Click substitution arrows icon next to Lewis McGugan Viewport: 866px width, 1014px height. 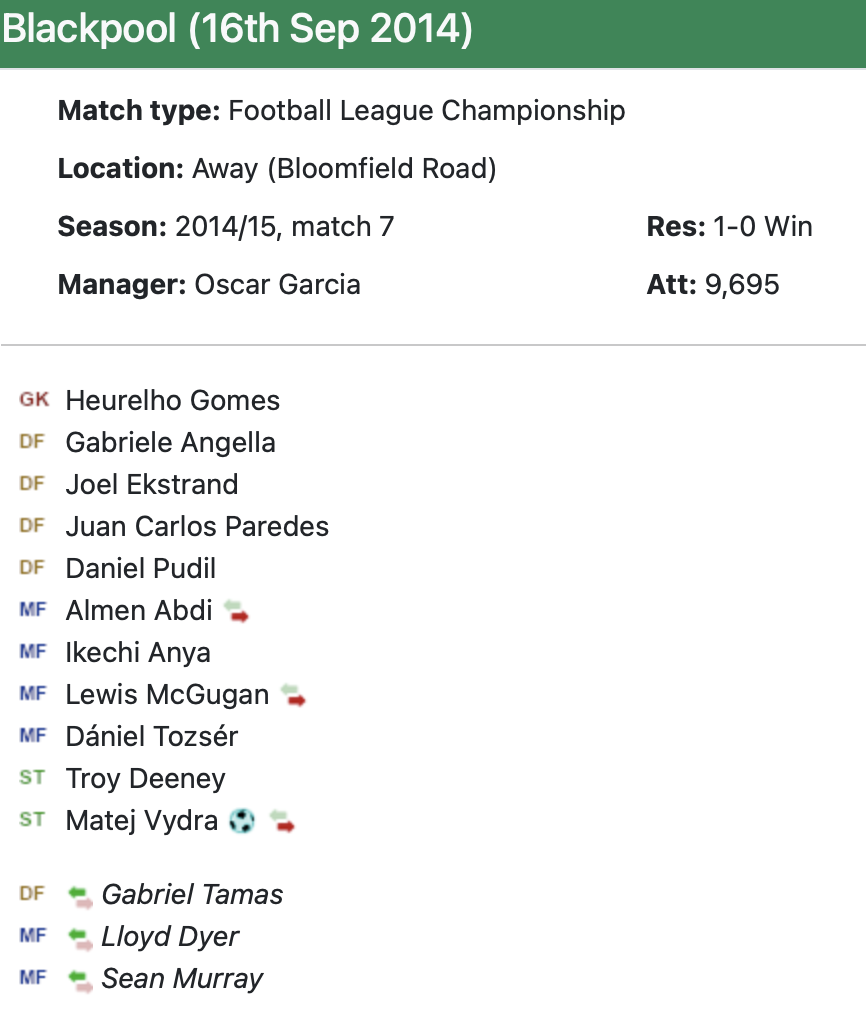coord(293,695)
